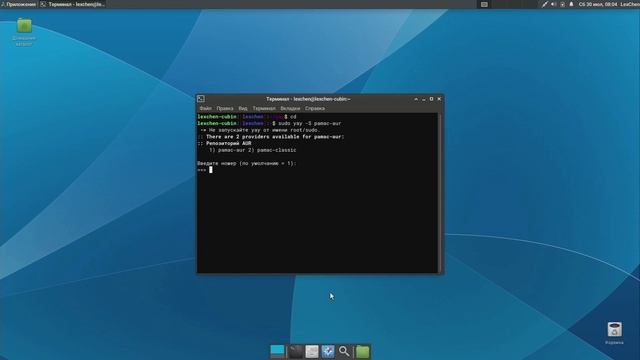Open the Файл menu in terminal
Image resolution: width=640 pixels, height=360 pixels.
coord(205,109)
